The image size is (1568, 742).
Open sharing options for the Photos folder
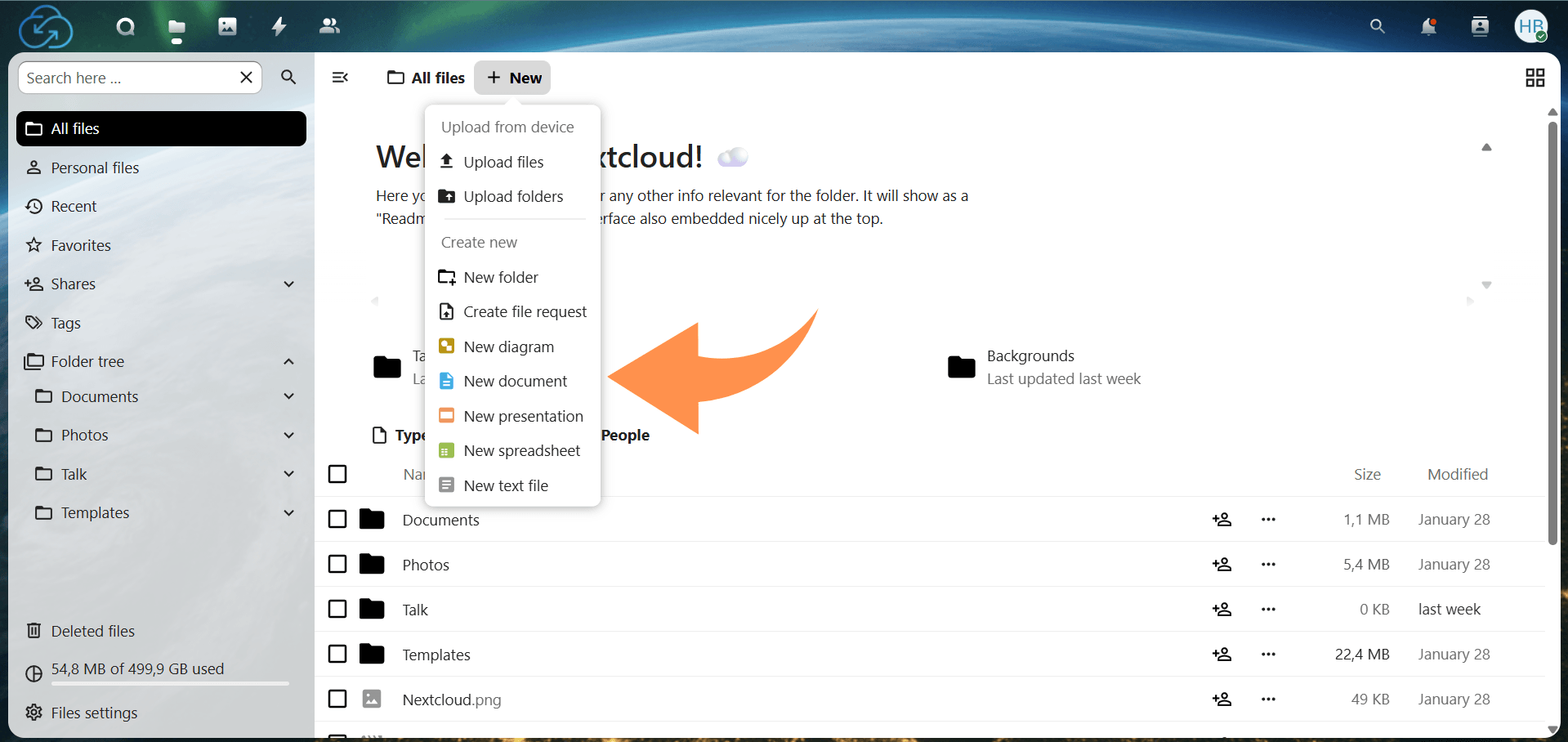[x=1222, y=564]
